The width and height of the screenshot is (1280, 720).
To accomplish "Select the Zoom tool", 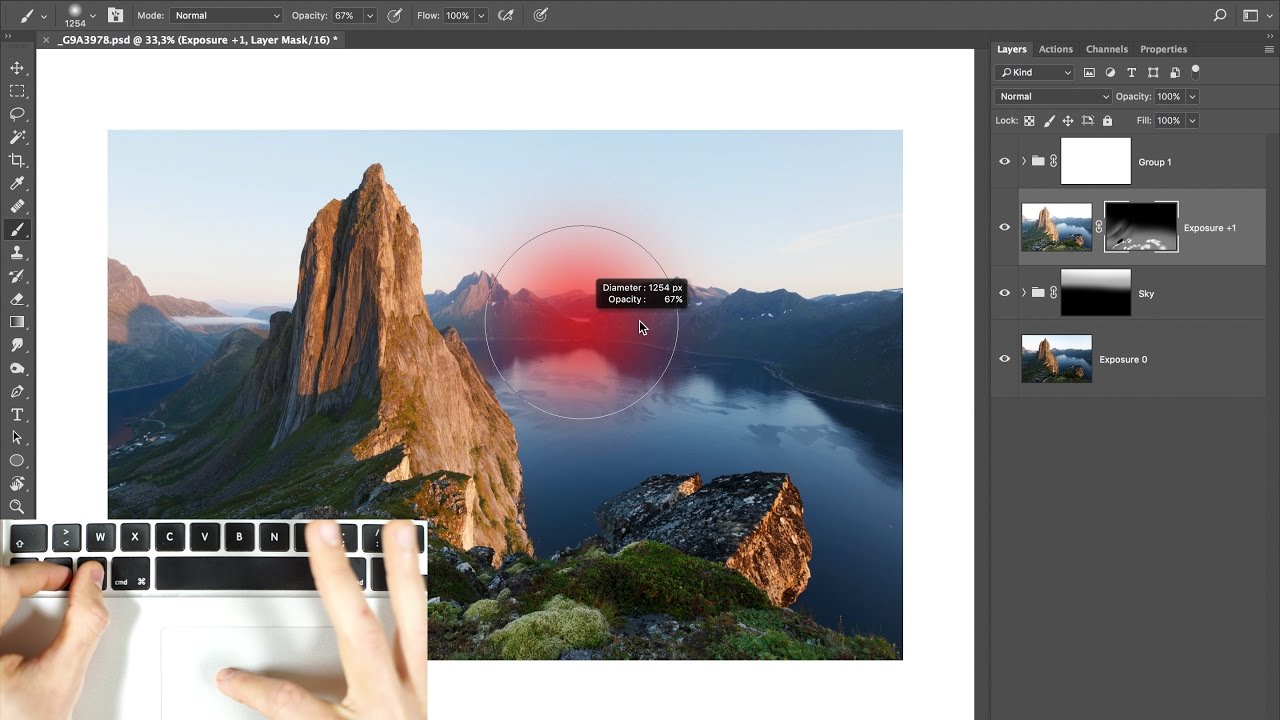I will coord(17,507).
